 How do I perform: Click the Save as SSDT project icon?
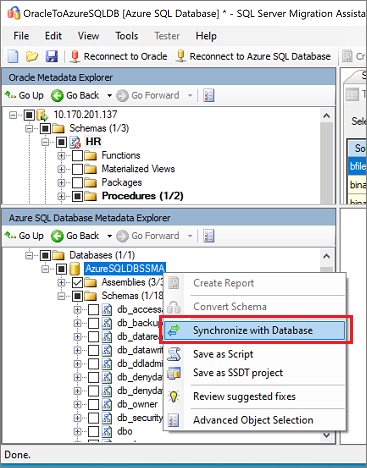point(174,373)
